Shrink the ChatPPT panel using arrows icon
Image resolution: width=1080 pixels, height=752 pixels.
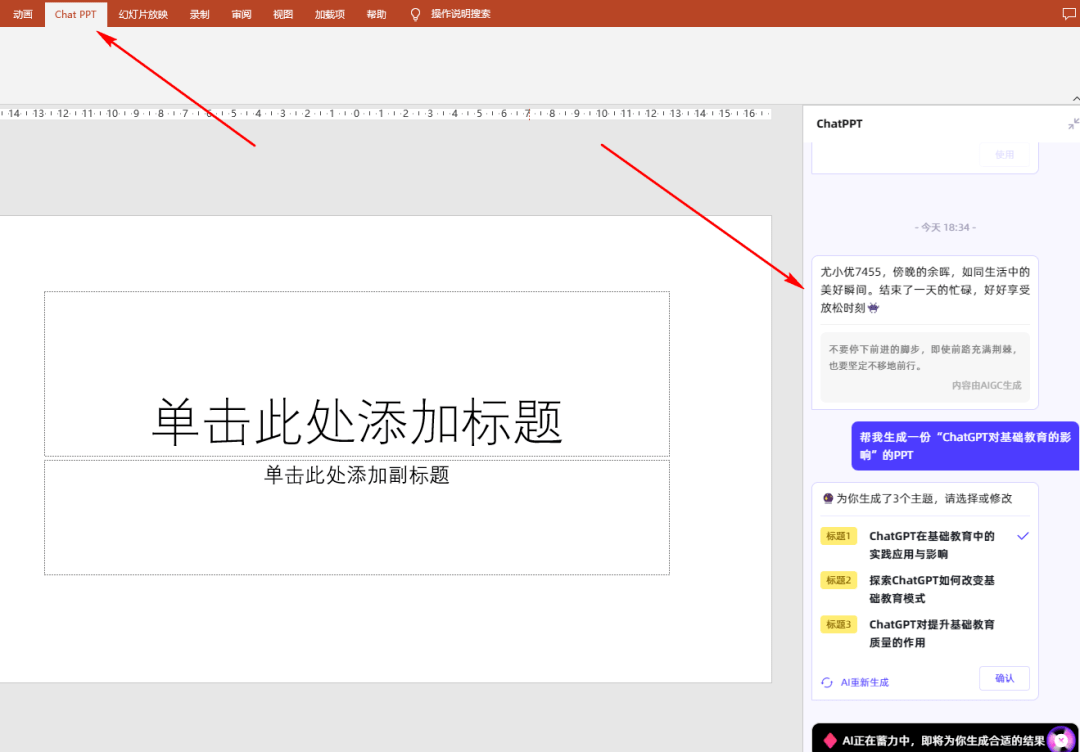(x=1073, y=124)
